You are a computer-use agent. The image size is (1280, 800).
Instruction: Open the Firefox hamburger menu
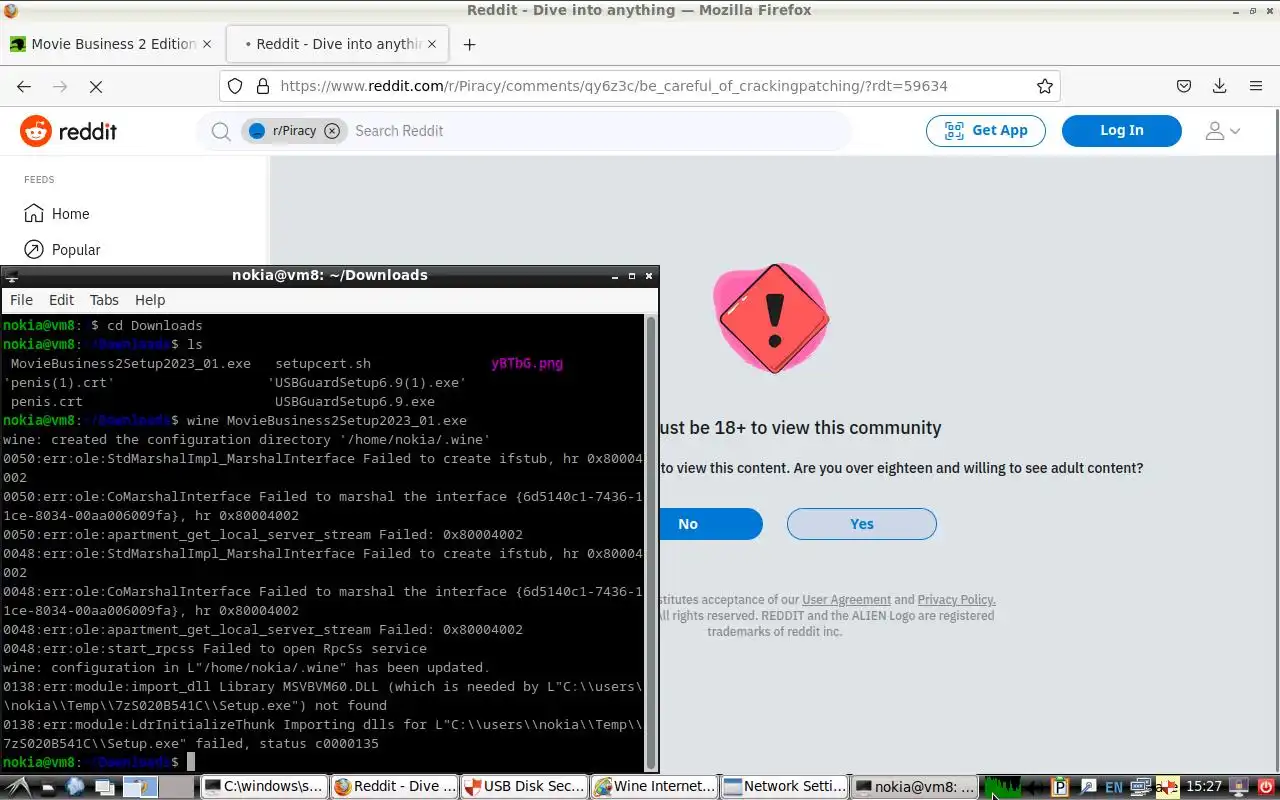point(1256,86)
